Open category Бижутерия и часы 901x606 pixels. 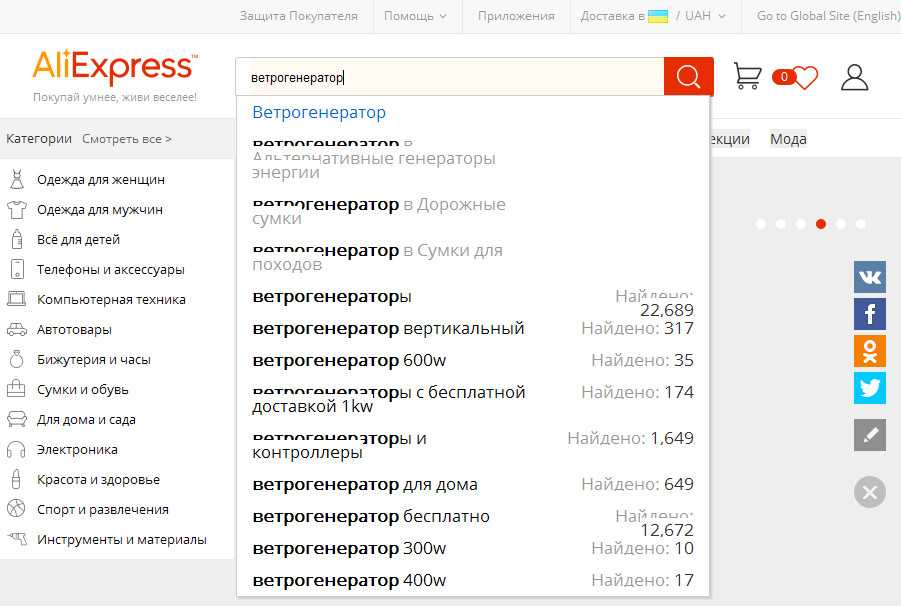pos(94,360)
